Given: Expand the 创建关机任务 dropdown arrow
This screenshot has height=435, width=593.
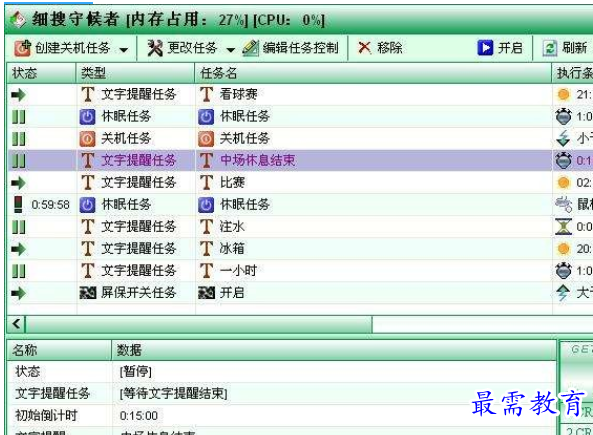Looking at the screenshot, I should pos(124,50).
